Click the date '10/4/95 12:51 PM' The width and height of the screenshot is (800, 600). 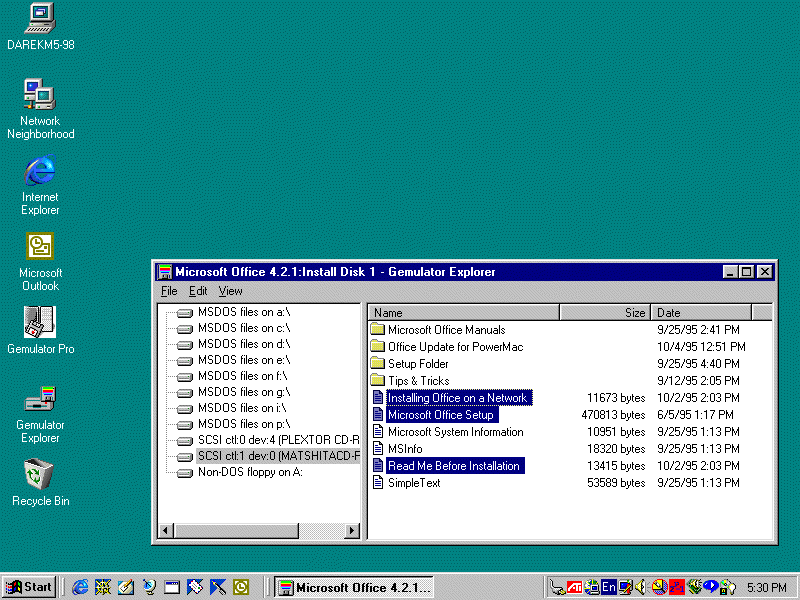(701, 347)
